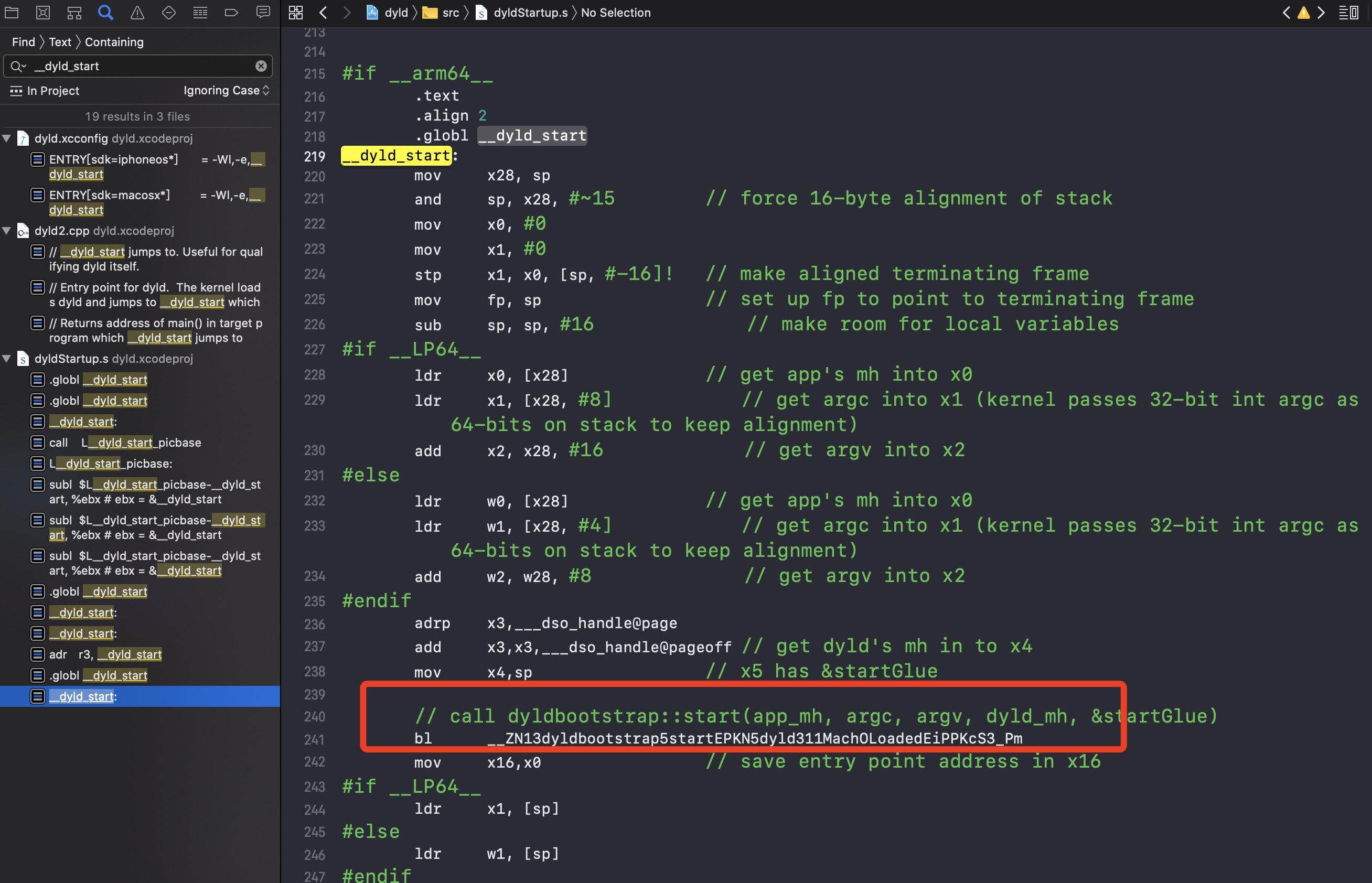Open the Test navigator diamond icon
The width and height of the screenshot is (1372, 883).
tap(168, 12)
